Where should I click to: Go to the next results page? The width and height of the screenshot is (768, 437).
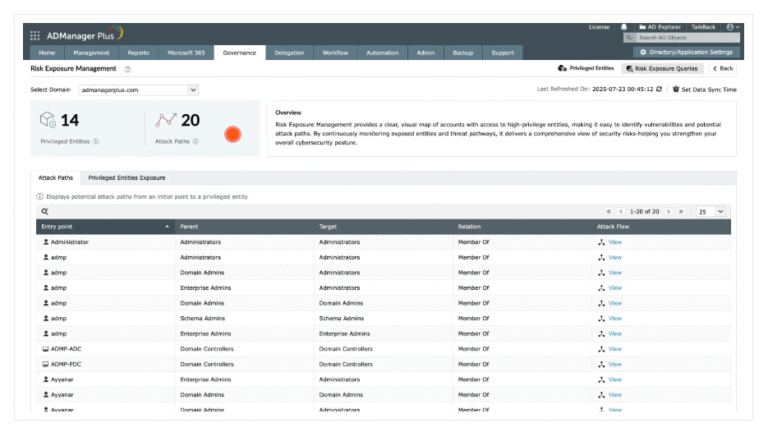coord(669,212)
